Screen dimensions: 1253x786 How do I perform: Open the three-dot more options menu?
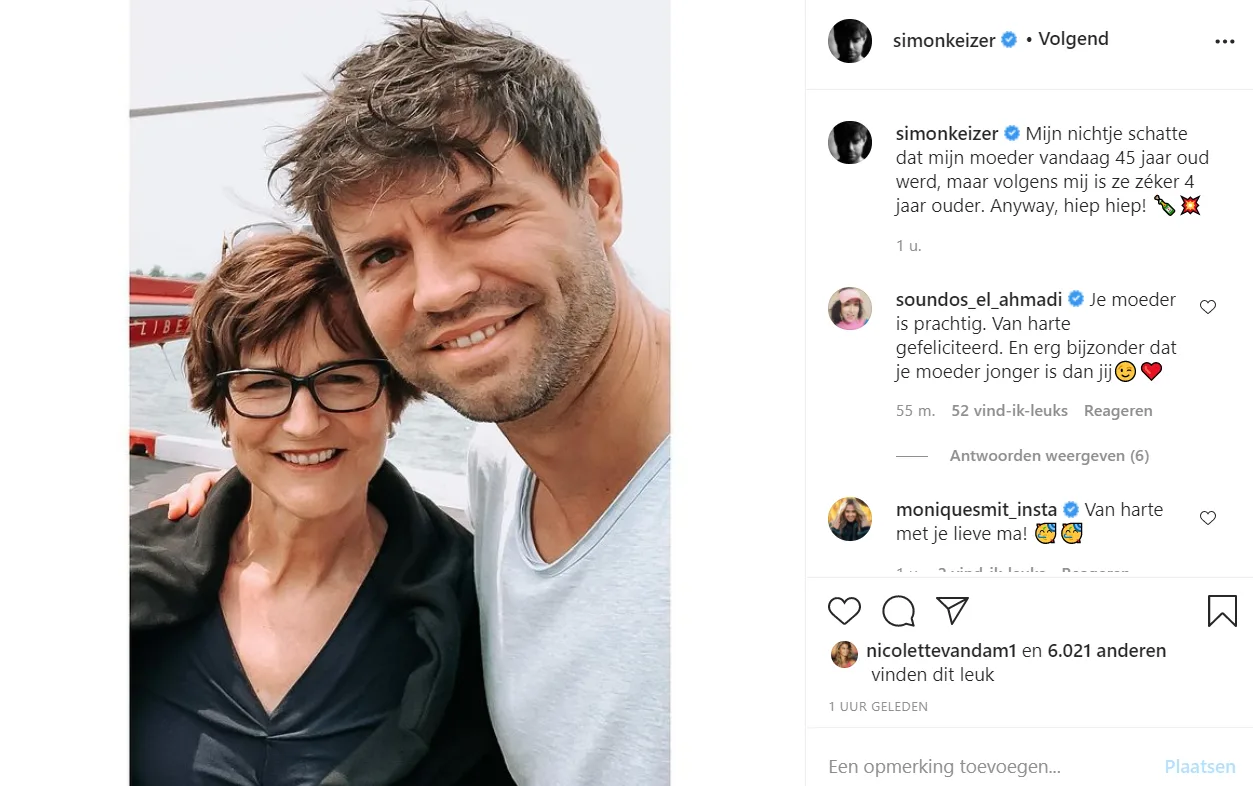[x=1225, y=42]
